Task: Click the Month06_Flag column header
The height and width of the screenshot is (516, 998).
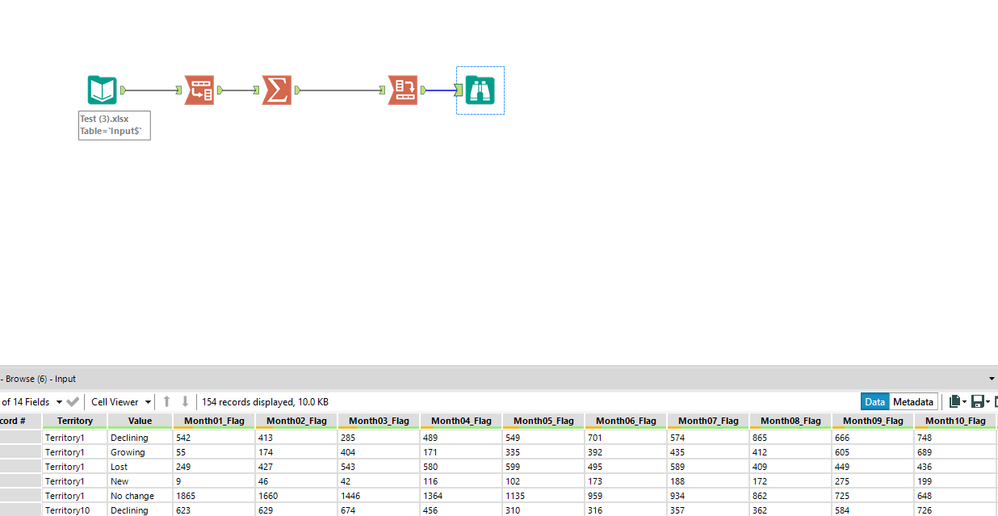Action: coord(626,421)
